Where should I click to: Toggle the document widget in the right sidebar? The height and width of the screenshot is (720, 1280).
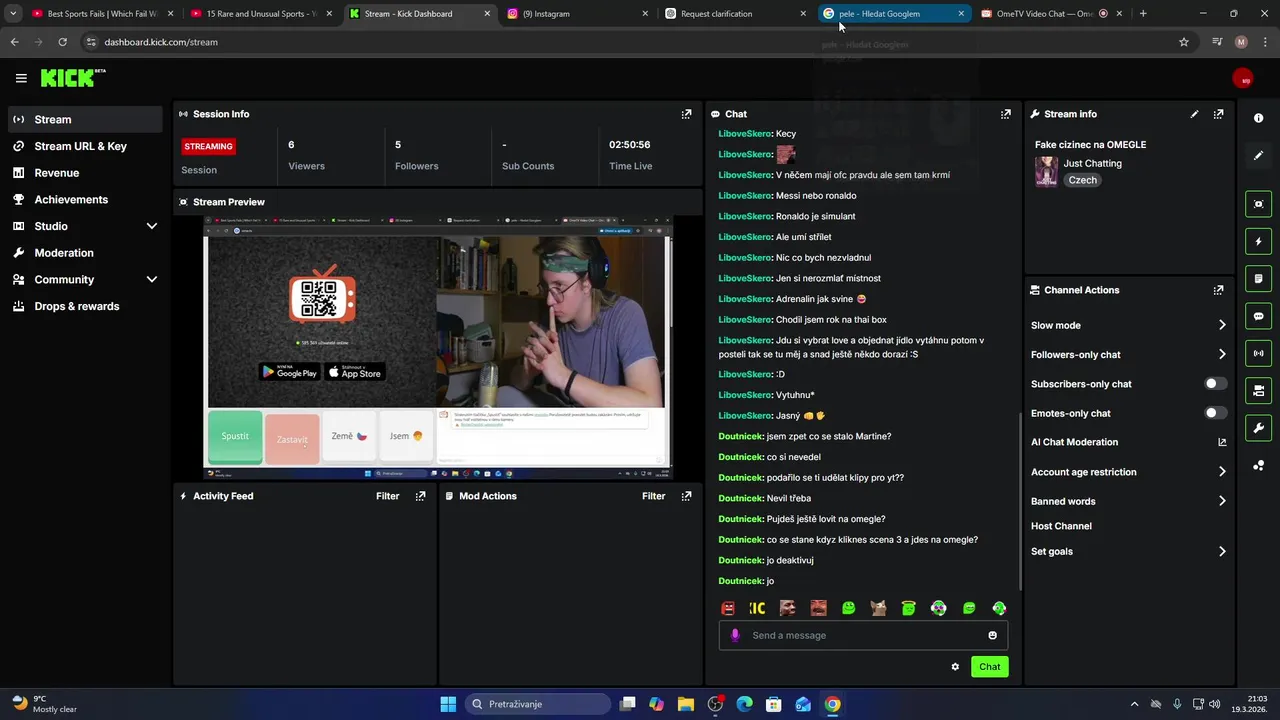(x=1258, y=278)
